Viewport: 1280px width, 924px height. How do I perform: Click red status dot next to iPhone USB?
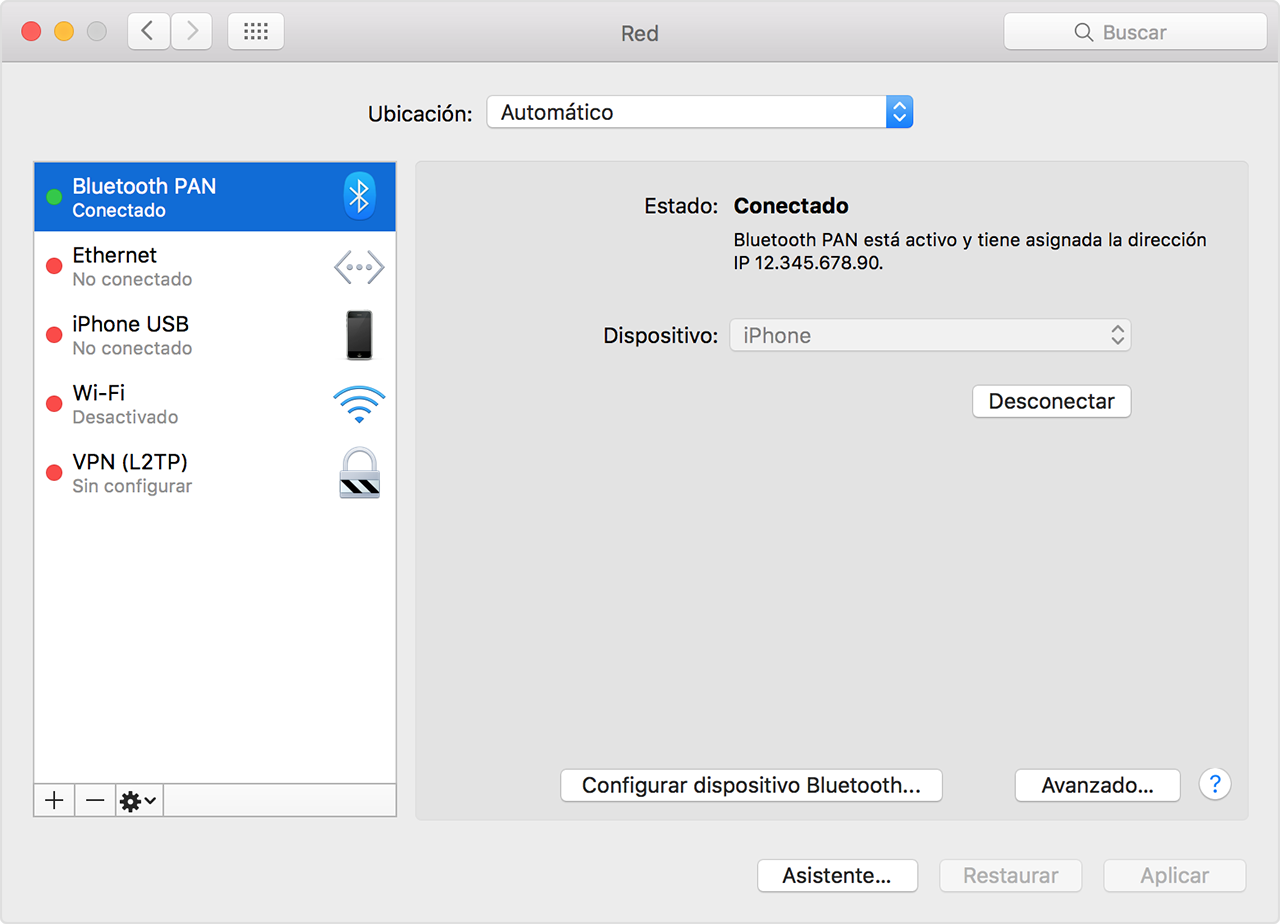tap(54, 335)
